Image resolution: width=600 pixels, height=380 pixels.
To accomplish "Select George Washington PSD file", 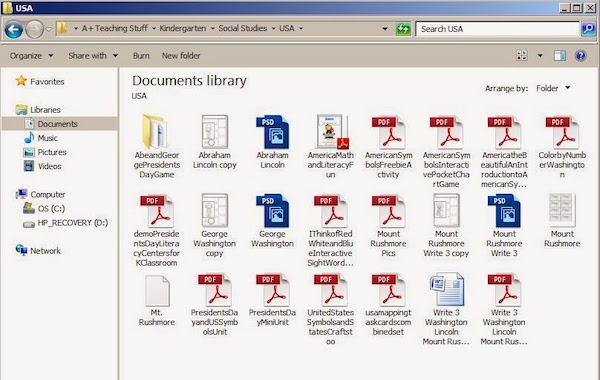I will 272,221.
